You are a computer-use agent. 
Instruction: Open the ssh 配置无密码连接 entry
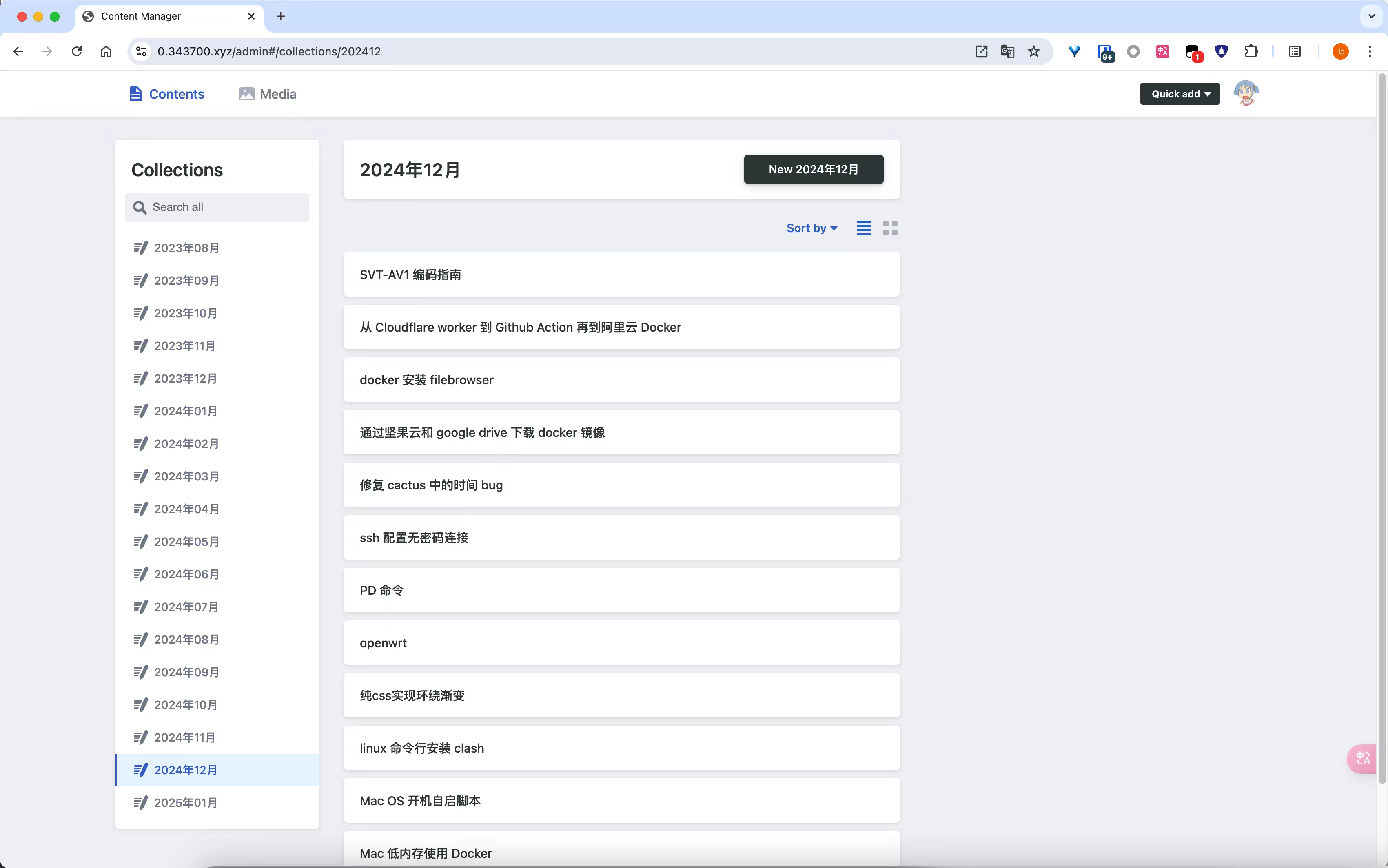[621, 538]
